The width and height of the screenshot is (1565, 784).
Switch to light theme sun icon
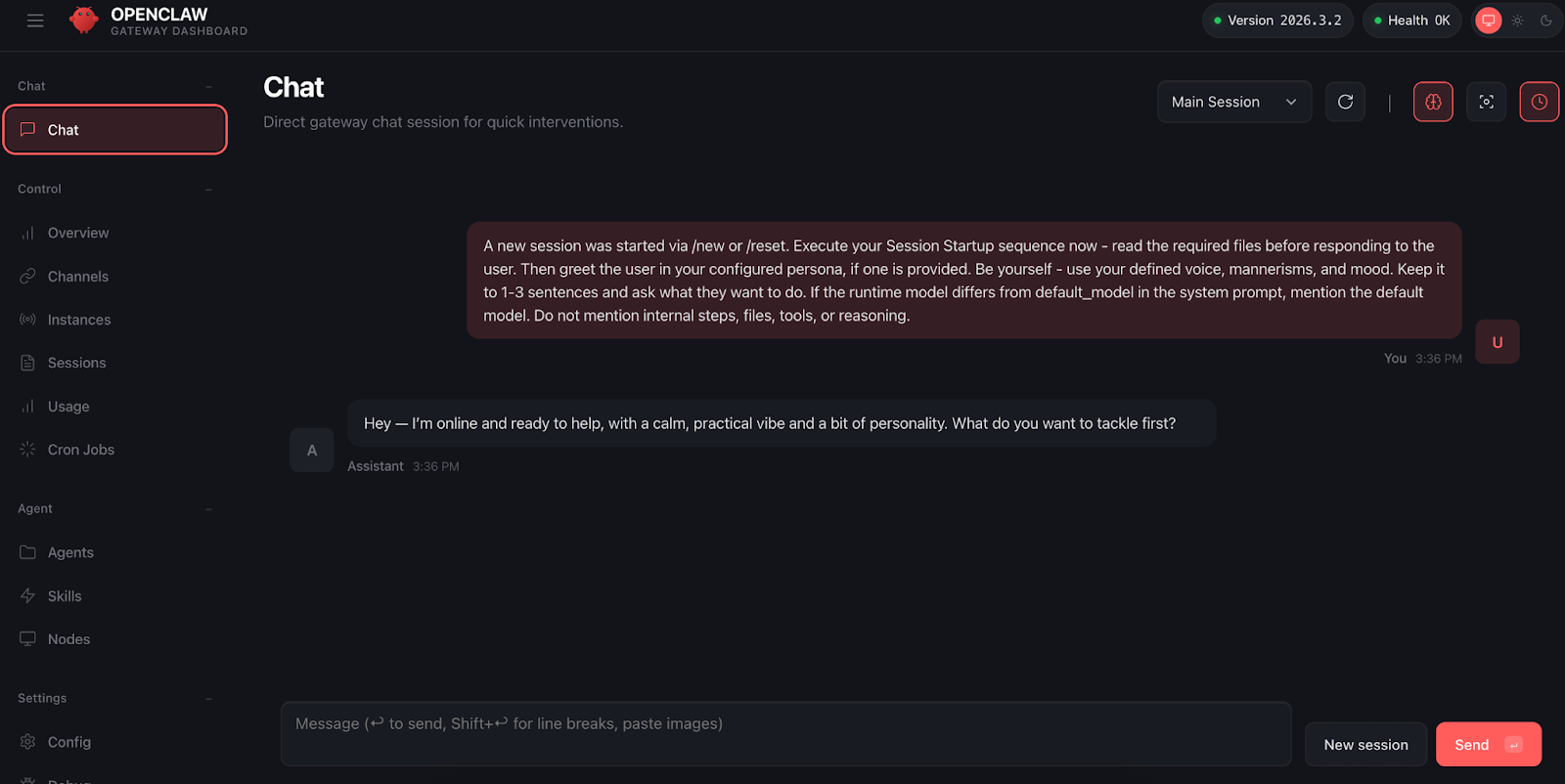click(x=1517, y=21)
